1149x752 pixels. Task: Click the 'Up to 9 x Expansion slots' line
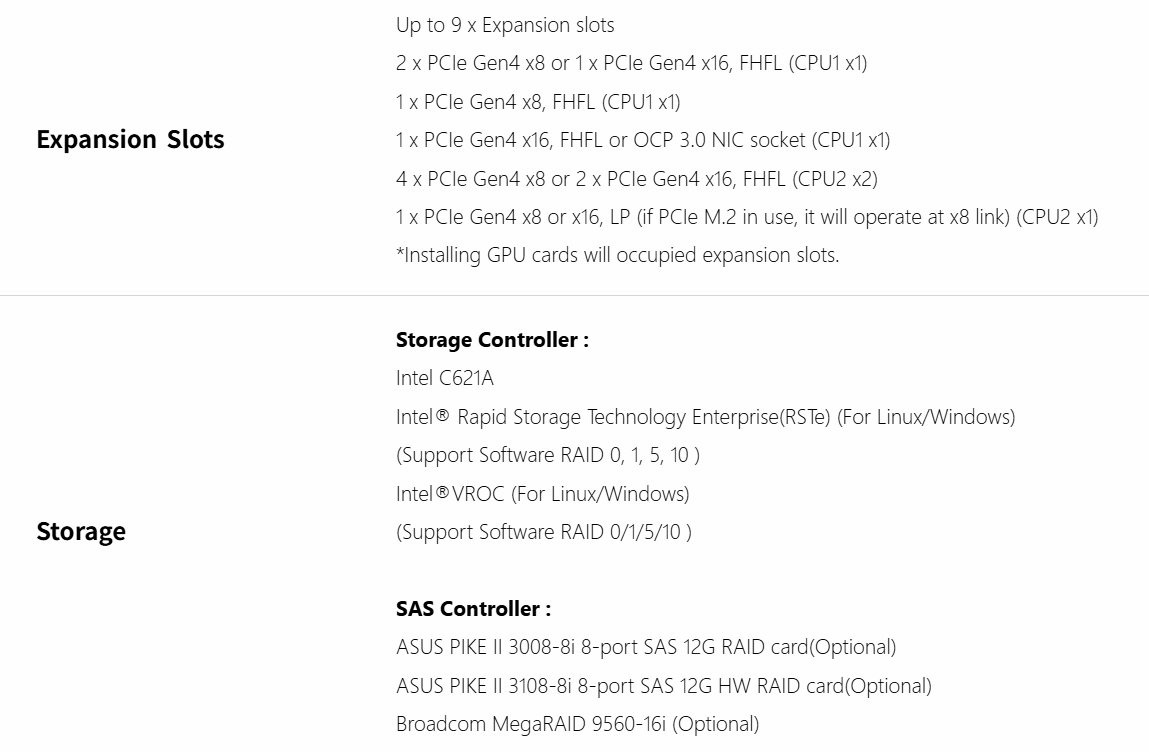505,25
